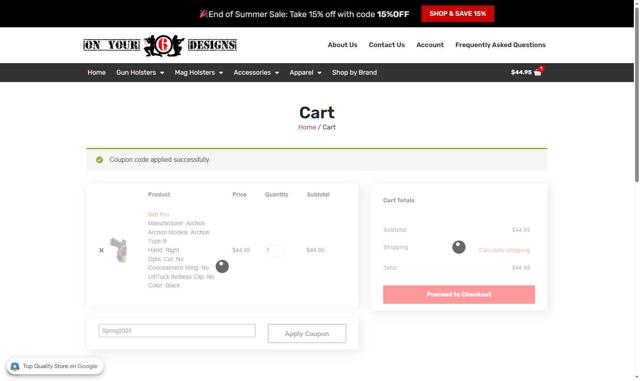Open the IWB Pro product link
Viewport: 640px width, 381px height.
(x=158, y=214)
